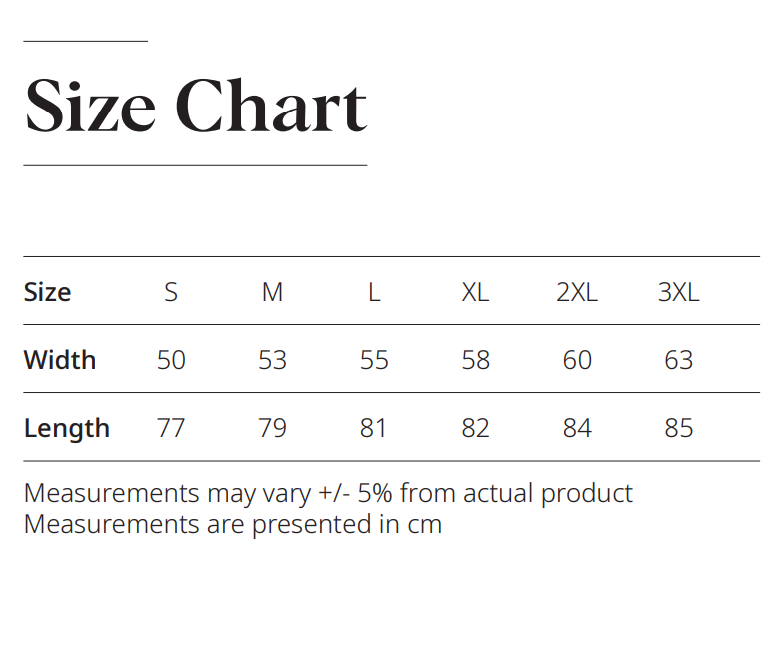Select the 2XL size column header
The width and height of the screenshot is (767, 669).
[x=577, y=292]
